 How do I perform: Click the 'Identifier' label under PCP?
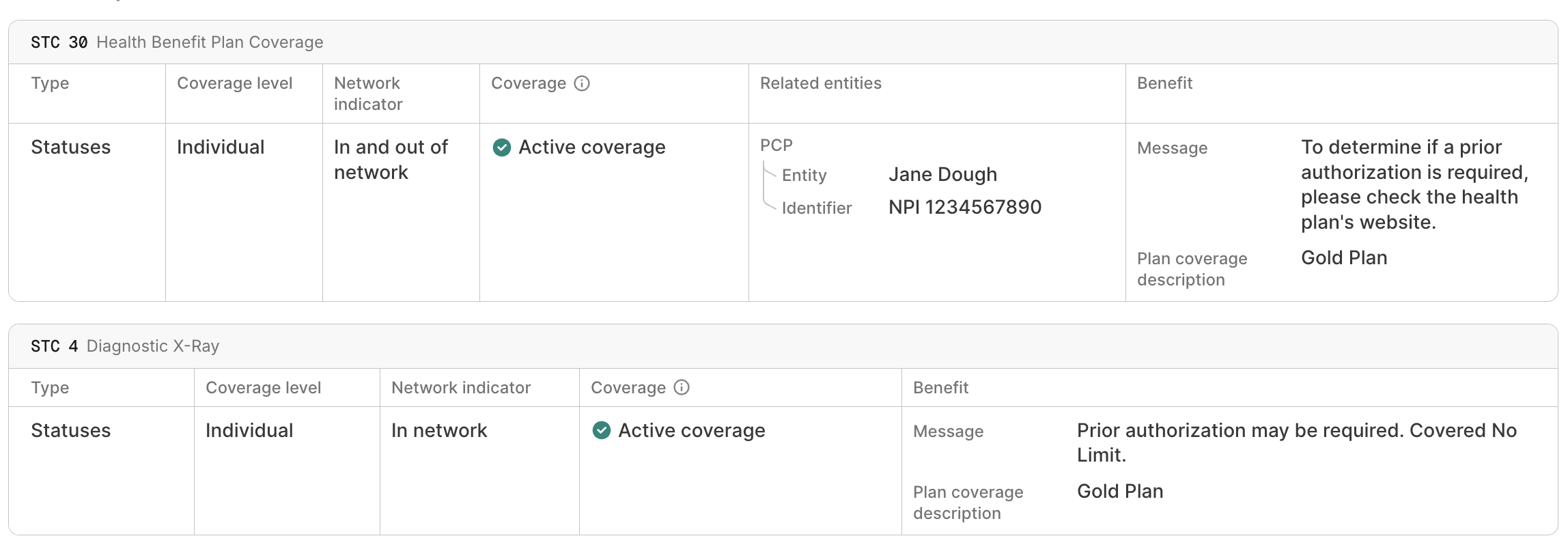pyautogui.click(x=817, y=208)
